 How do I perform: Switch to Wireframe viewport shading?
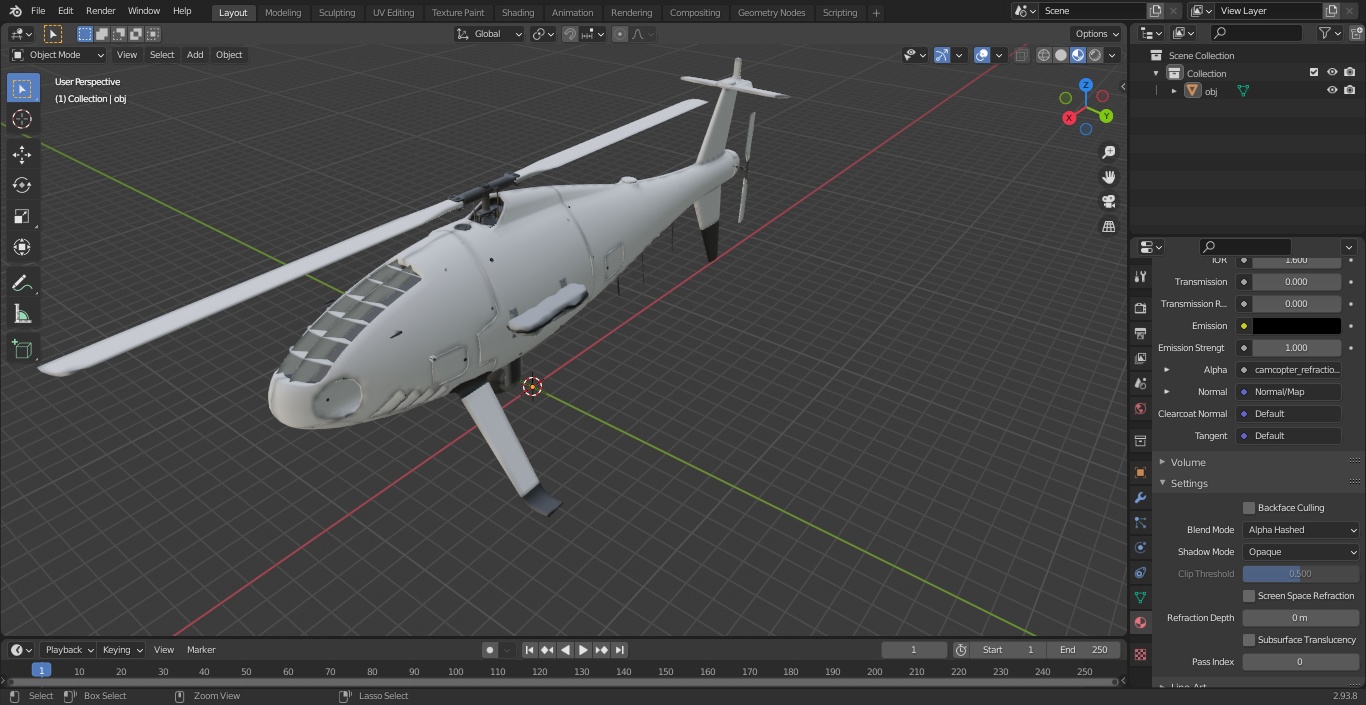tap(1044, 55)
